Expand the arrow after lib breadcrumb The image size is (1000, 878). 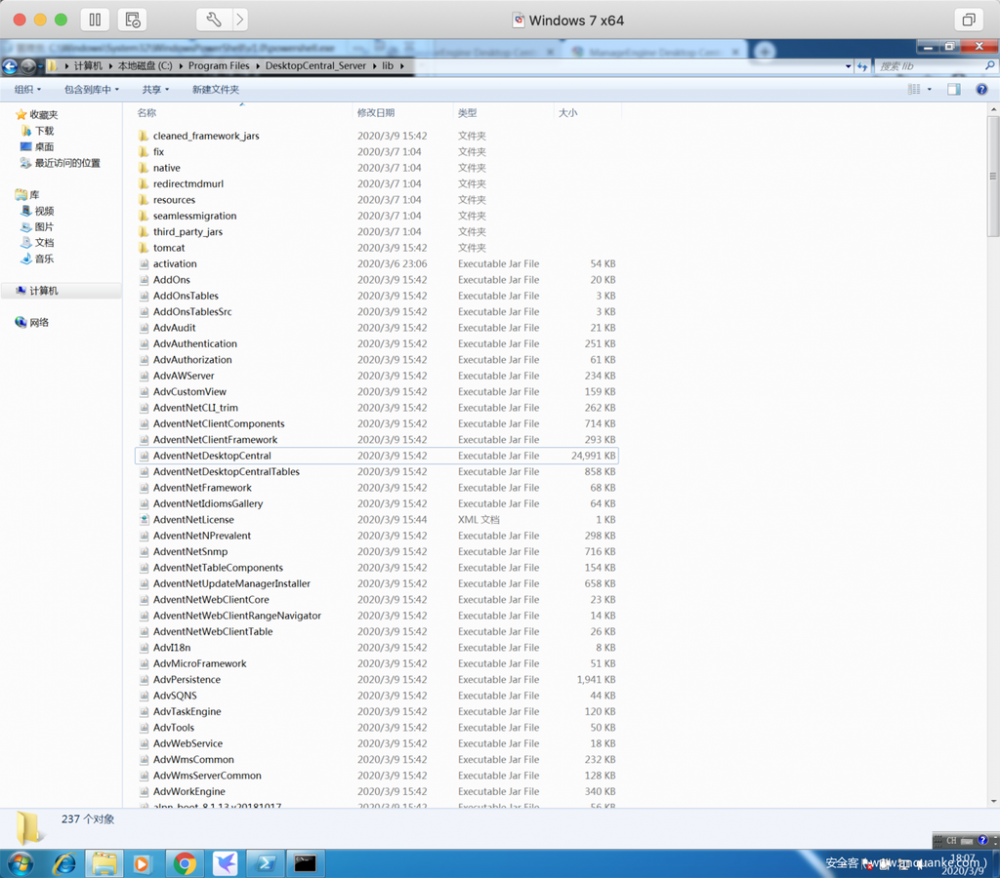tap(402, 66)
